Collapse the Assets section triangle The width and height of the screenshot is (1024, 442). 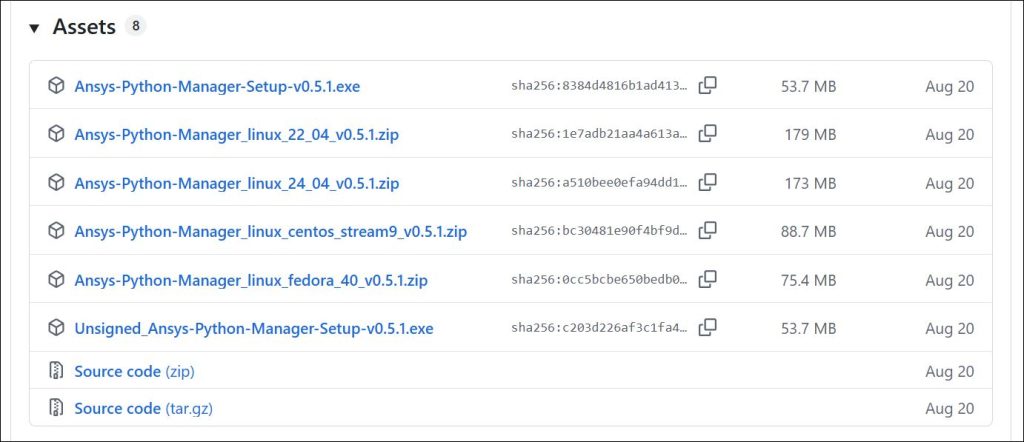point(34,29)
